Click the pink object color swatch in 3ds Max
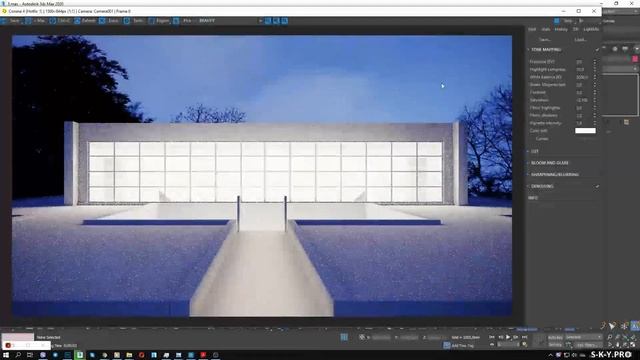Screen dimensions: 640x360 [635, 59]
